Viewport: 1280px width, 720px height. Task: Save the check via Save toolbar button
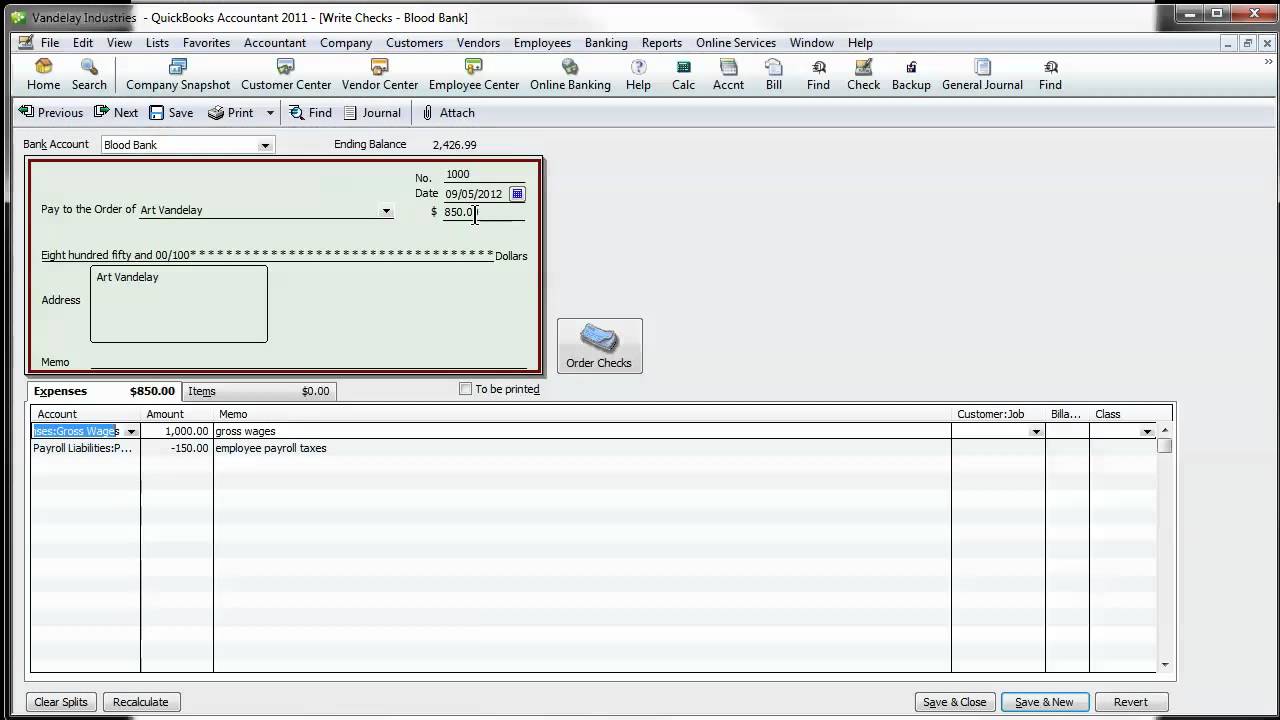click(x=171, y=113)
